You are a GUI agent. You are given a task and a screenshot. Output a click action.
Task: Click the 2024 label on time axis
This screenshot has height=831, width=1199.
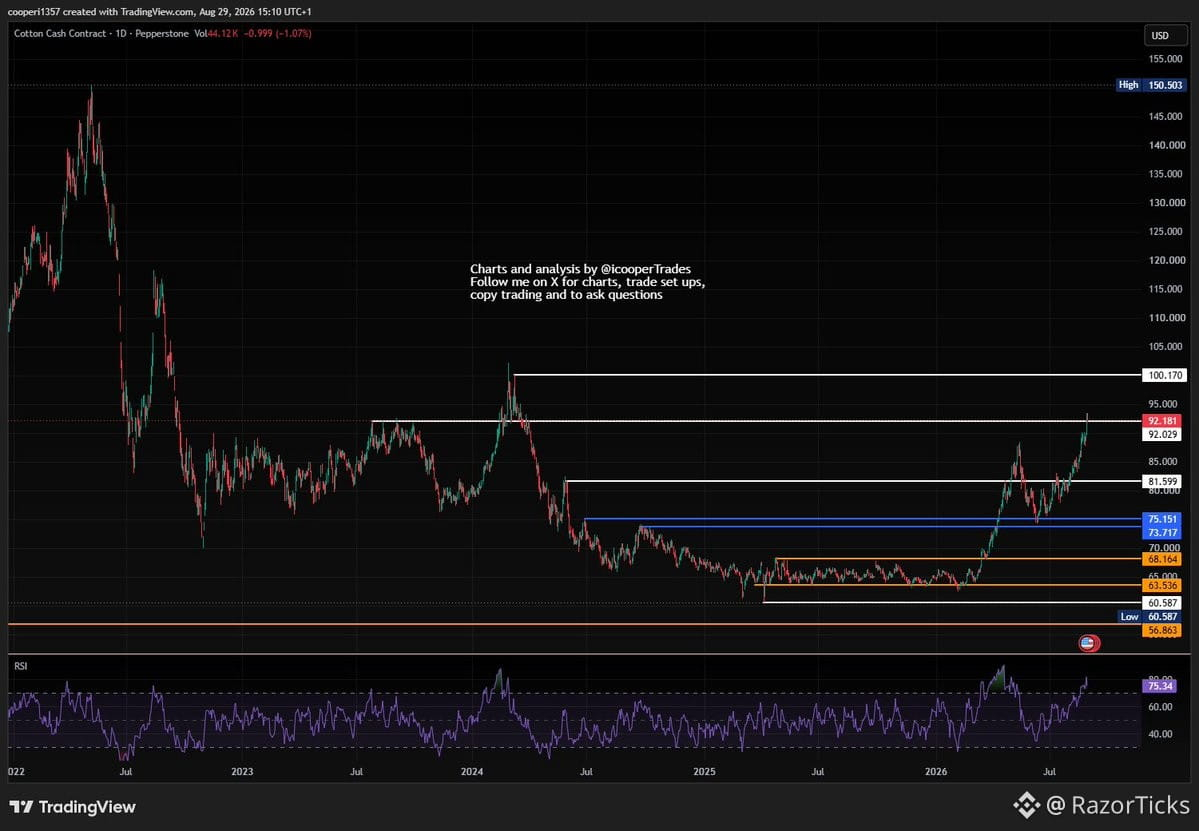point(472,771)
